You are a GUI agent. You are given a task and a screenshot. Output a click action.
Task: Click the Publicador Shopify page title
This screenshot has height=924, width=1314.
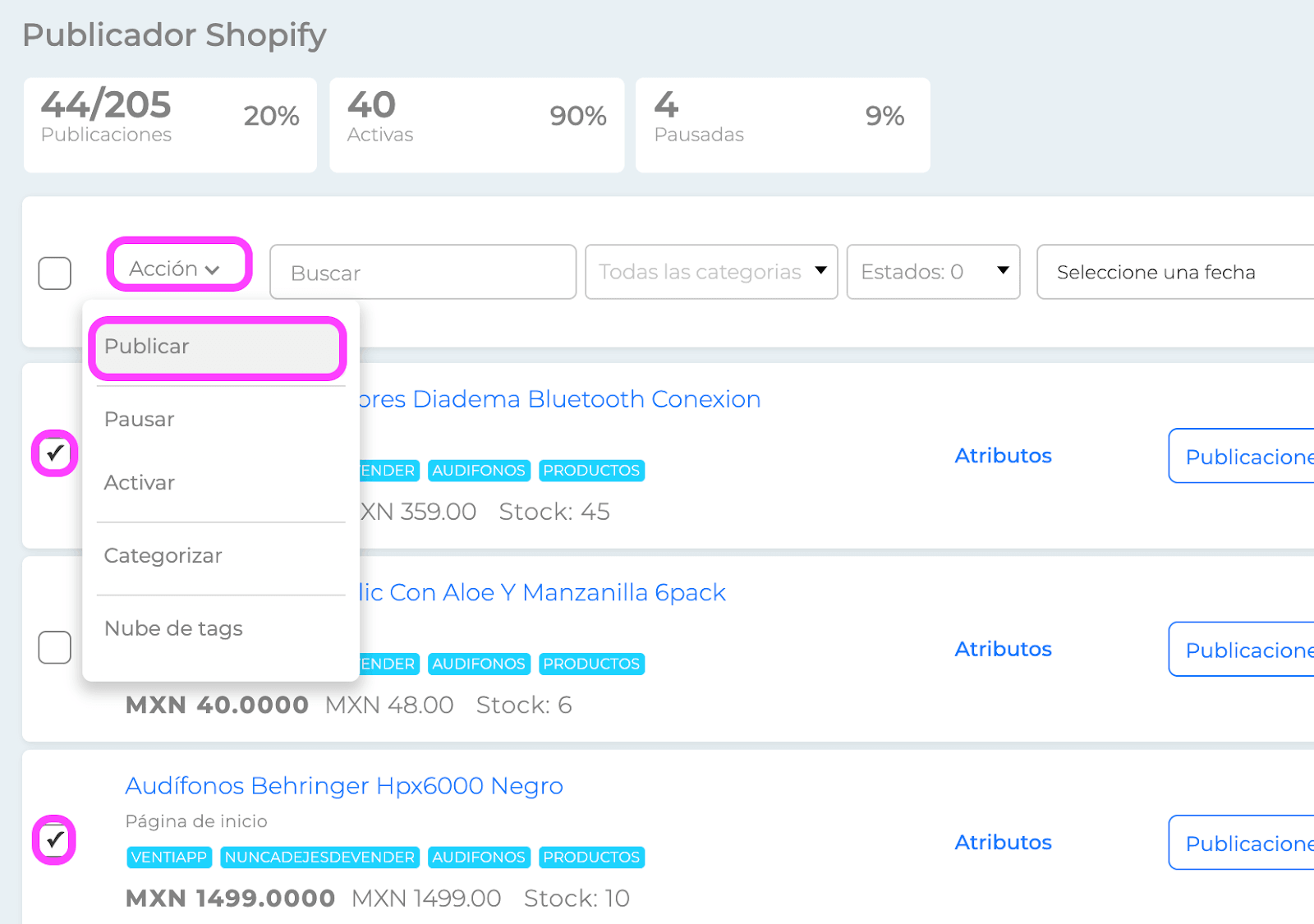coord(174,35)
